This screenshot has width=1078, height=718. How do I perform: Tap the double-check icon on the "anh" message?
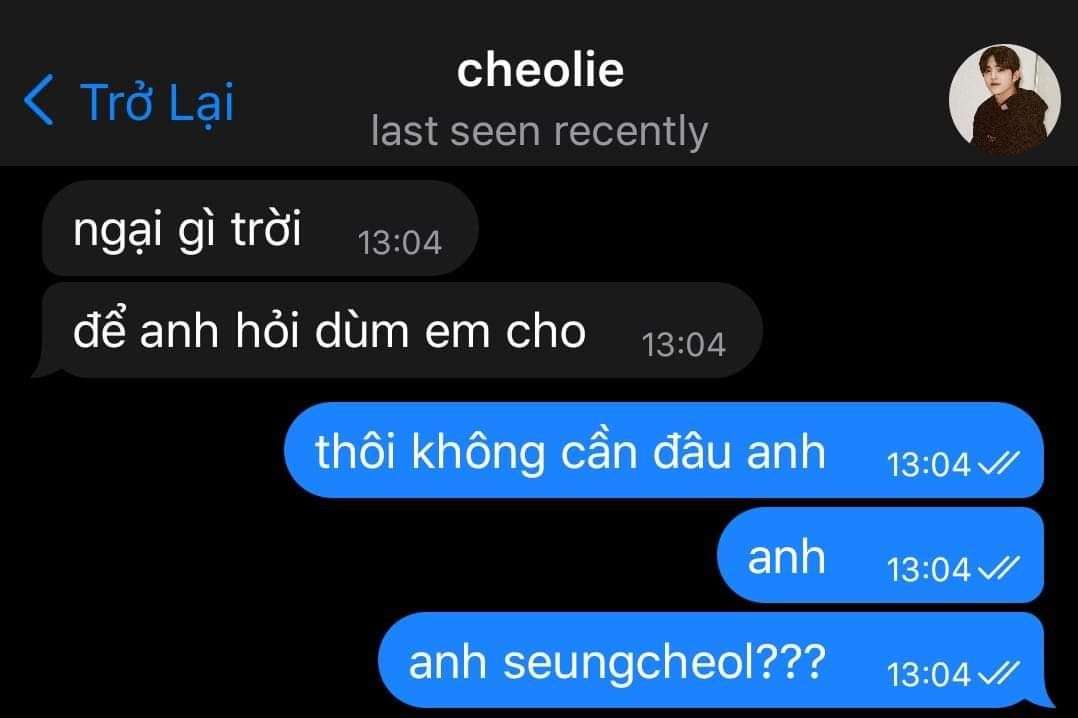click(999, 568)
